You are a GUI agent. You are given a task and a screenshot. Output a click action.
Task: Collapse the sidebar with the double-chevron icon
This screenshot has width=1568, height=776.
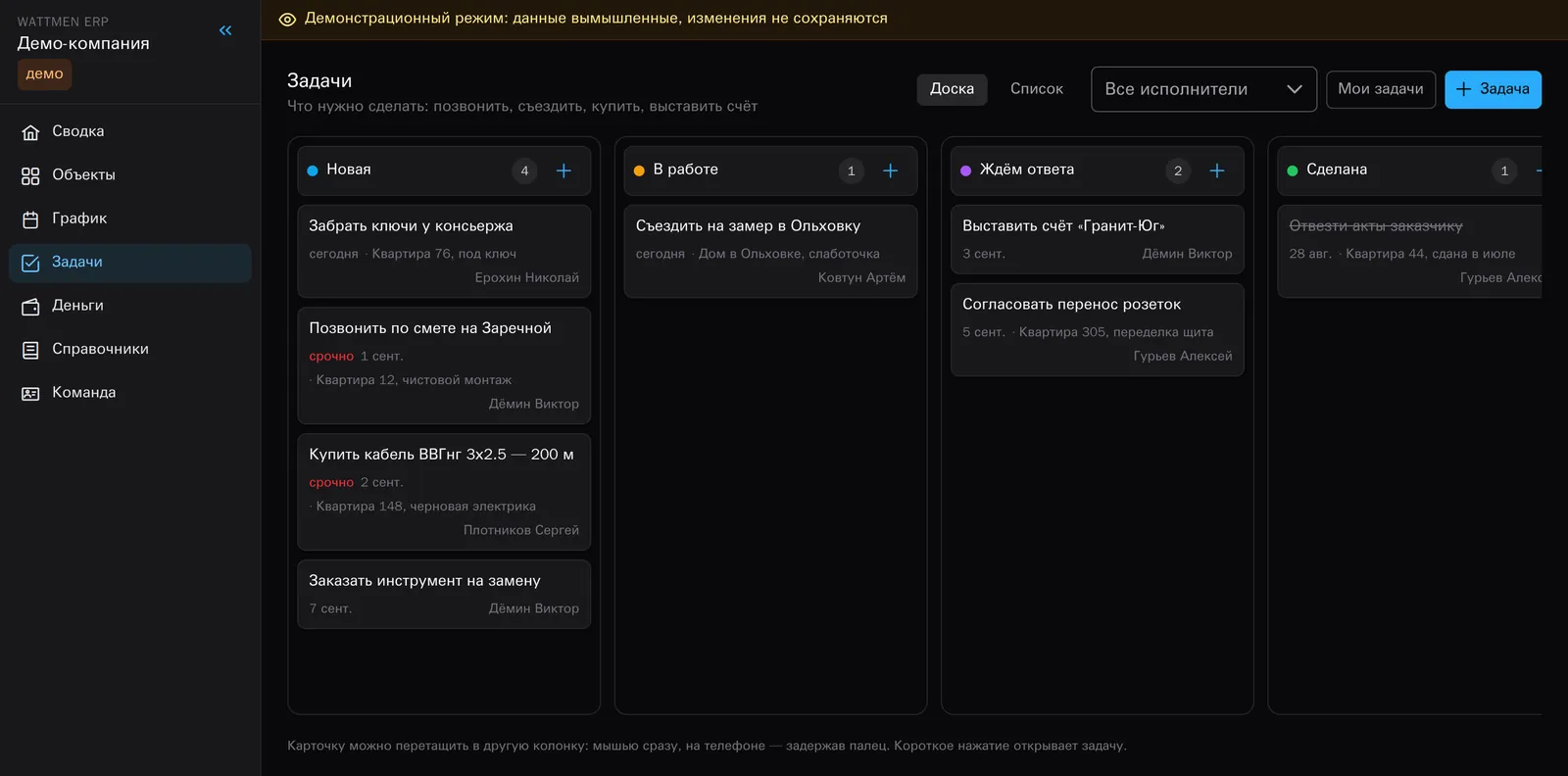(225, 30)
